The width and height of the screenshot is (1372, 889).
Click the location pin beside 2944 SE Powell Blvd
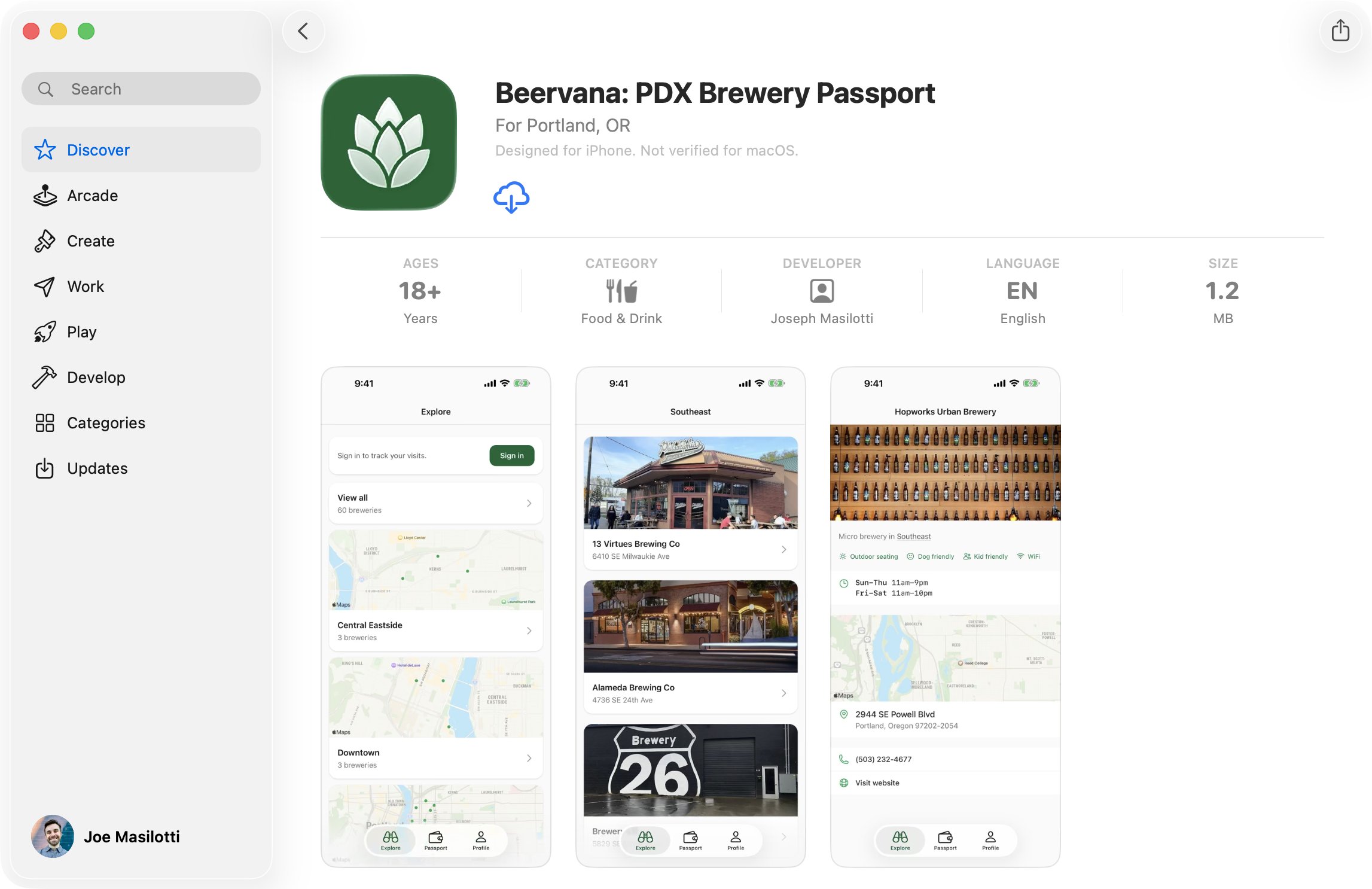click(x=844, y=714)
